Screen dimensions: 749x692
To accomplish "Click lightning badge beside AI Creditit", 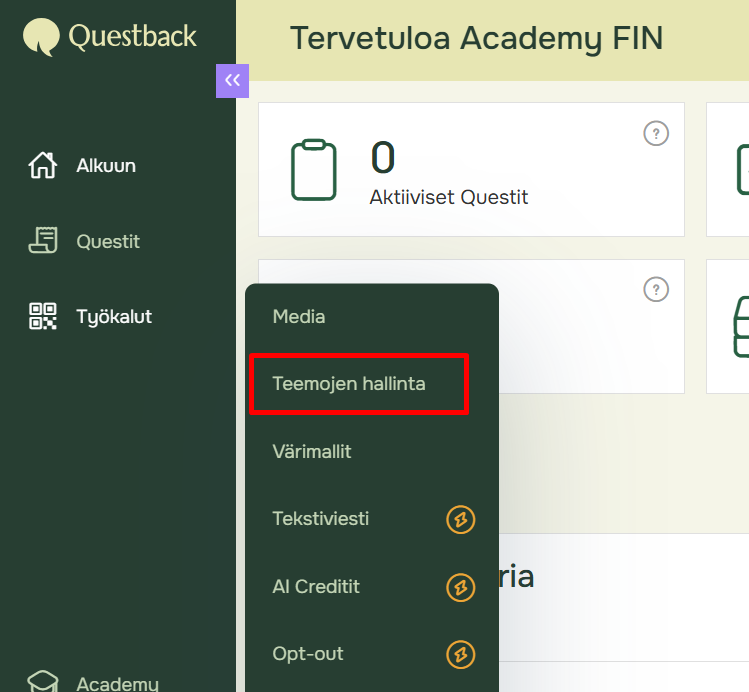I will (x=460, y=587).
